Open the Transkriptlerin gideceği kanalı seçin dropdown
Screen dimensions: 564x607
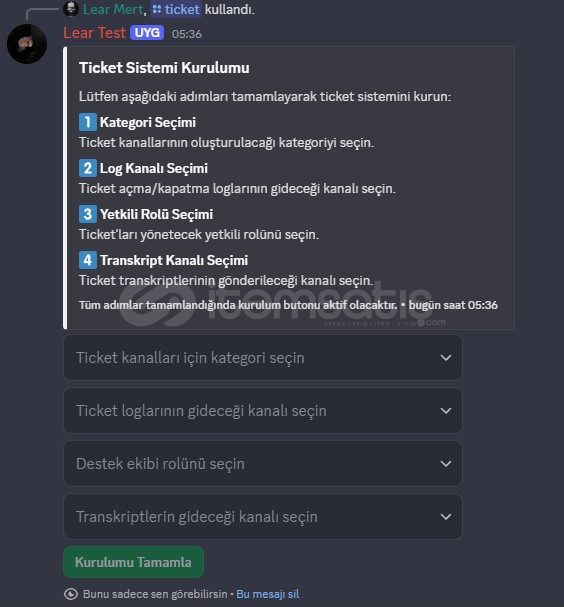(263, 517)
